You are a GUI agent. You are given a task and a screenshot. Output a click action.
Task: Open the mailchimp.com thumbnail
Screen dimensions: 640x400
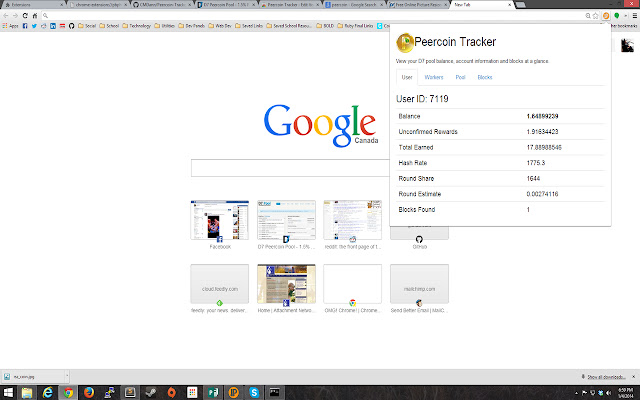(419, 284)
